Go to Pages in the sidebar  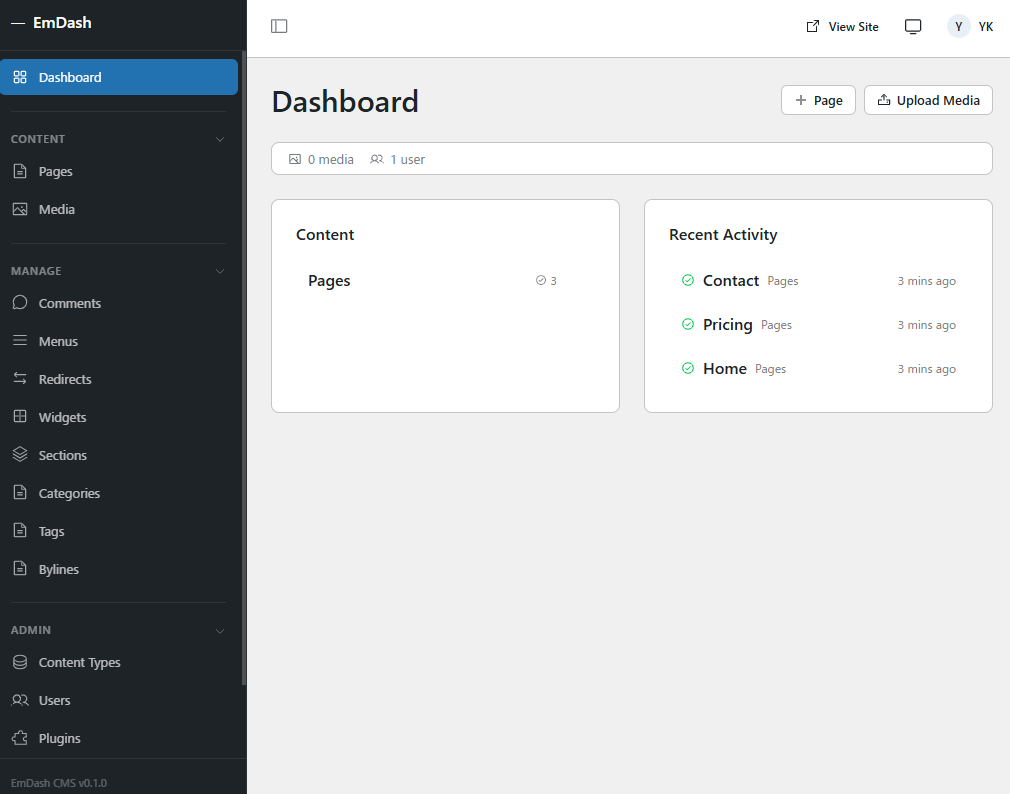[x=55, y=171]
